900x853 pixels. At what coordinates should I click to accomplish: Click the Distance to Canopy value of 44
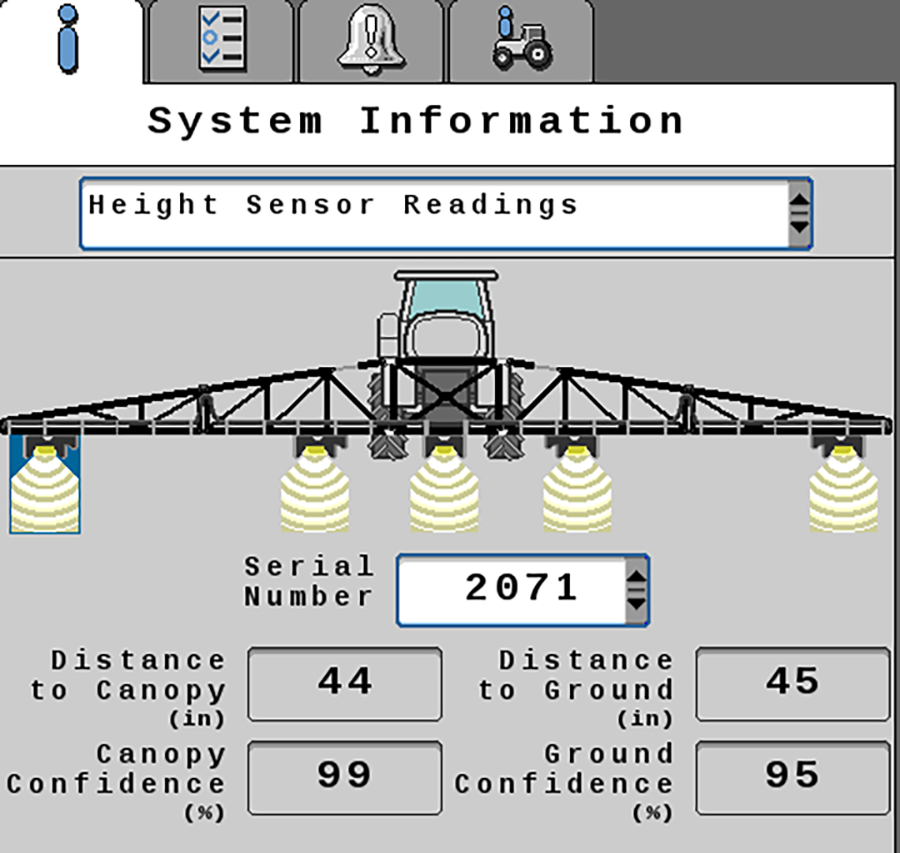click(x=344, y=684)
